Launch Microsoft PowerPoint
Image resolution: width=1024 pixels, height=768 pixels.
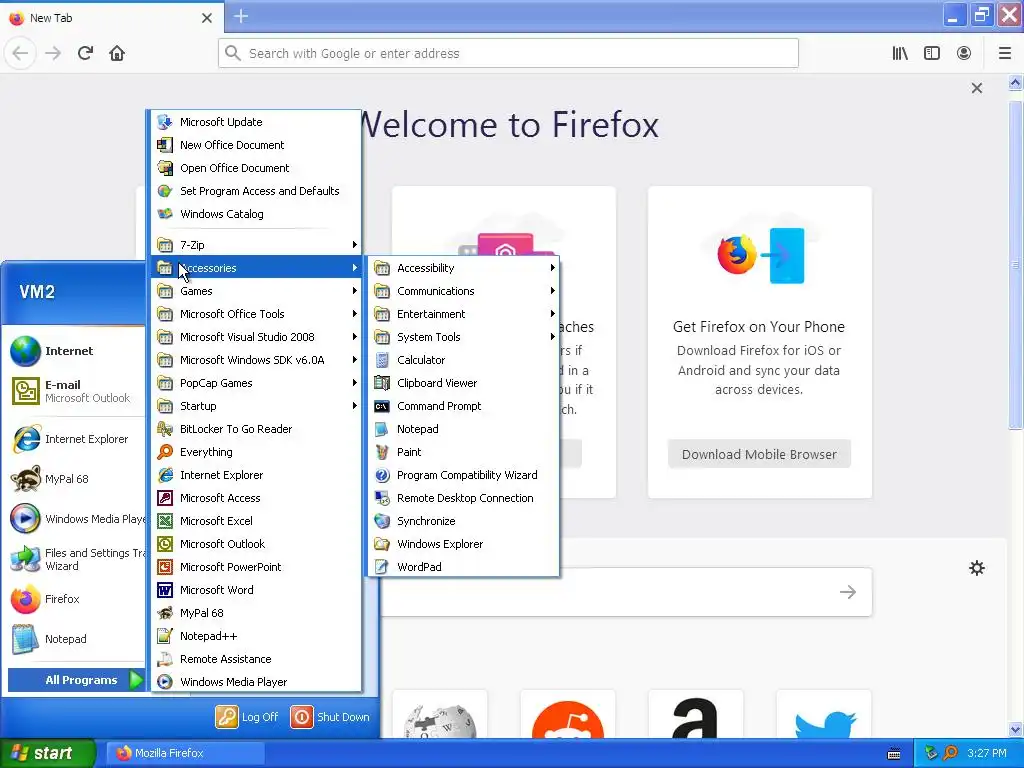257,567
